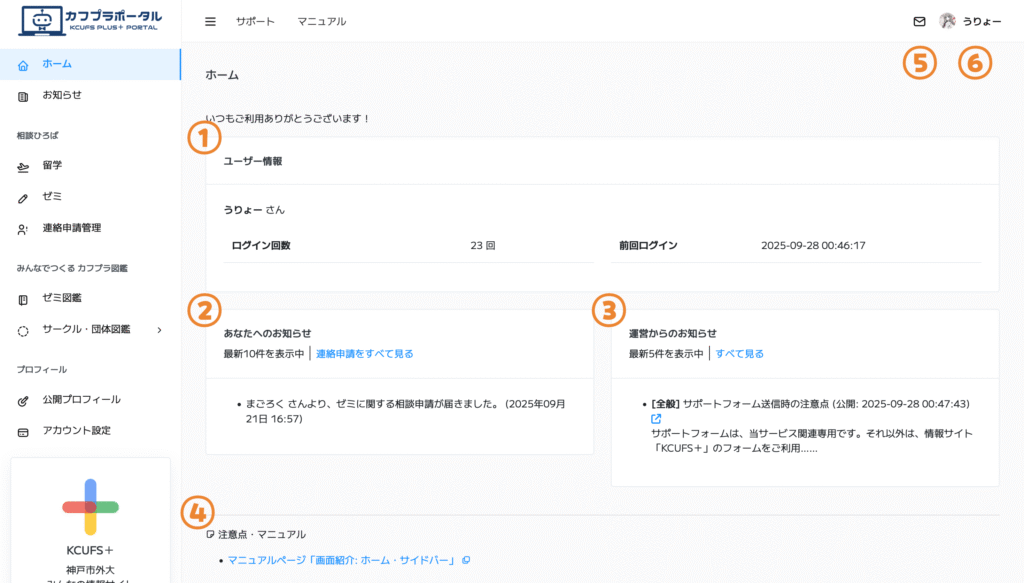The image size is (1024, 583).
Task: Expand the サークル・団体図鑑 chevron arrow
Action: [159, 329]
